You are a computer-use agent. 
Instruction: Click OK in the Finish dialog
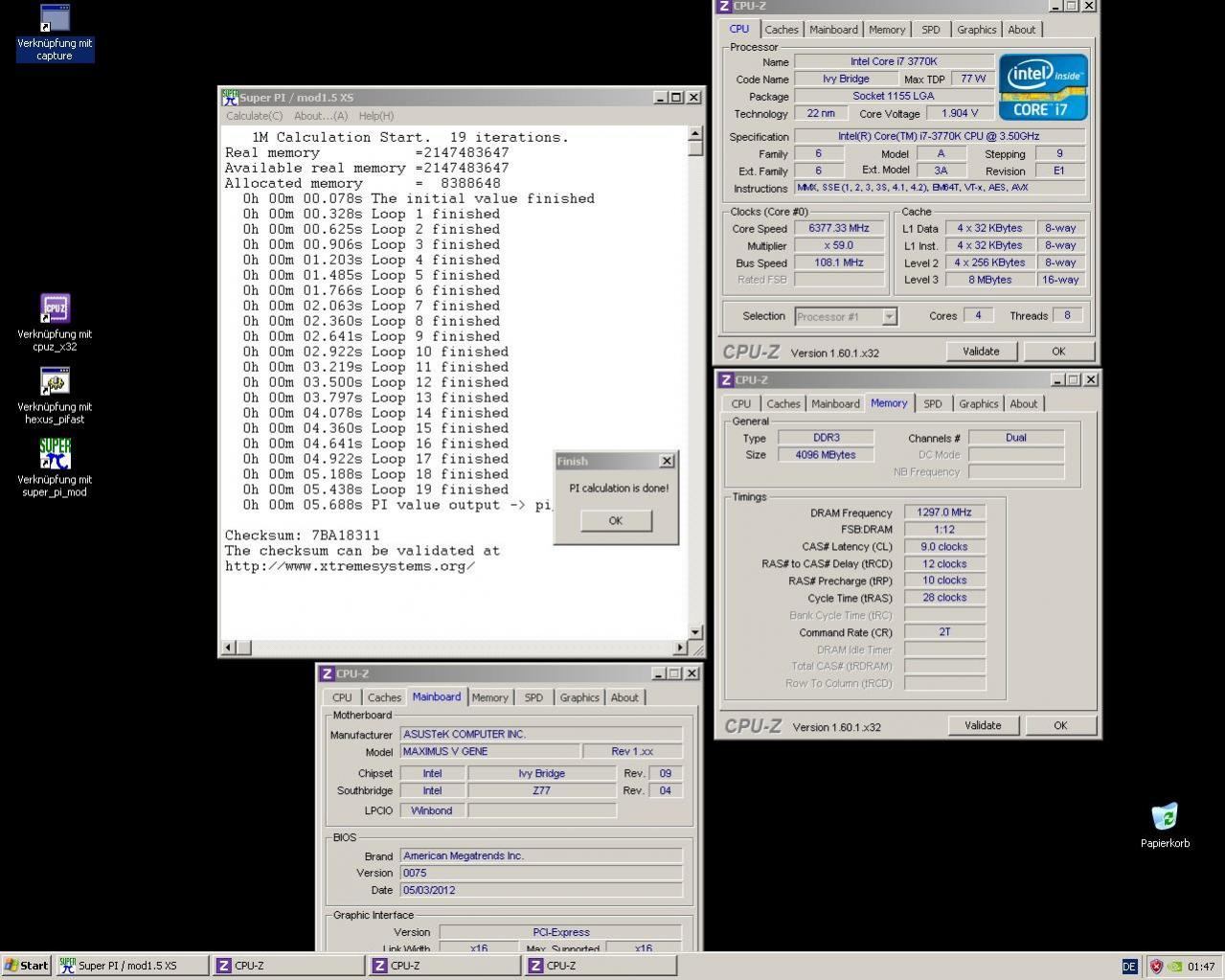[x=616, y=520]
